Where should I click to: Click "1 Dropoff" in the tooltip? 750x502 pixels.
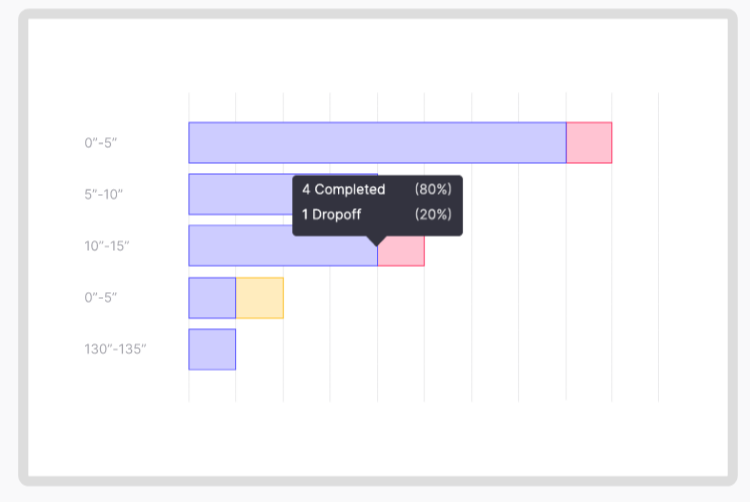(x=332, y=214)
